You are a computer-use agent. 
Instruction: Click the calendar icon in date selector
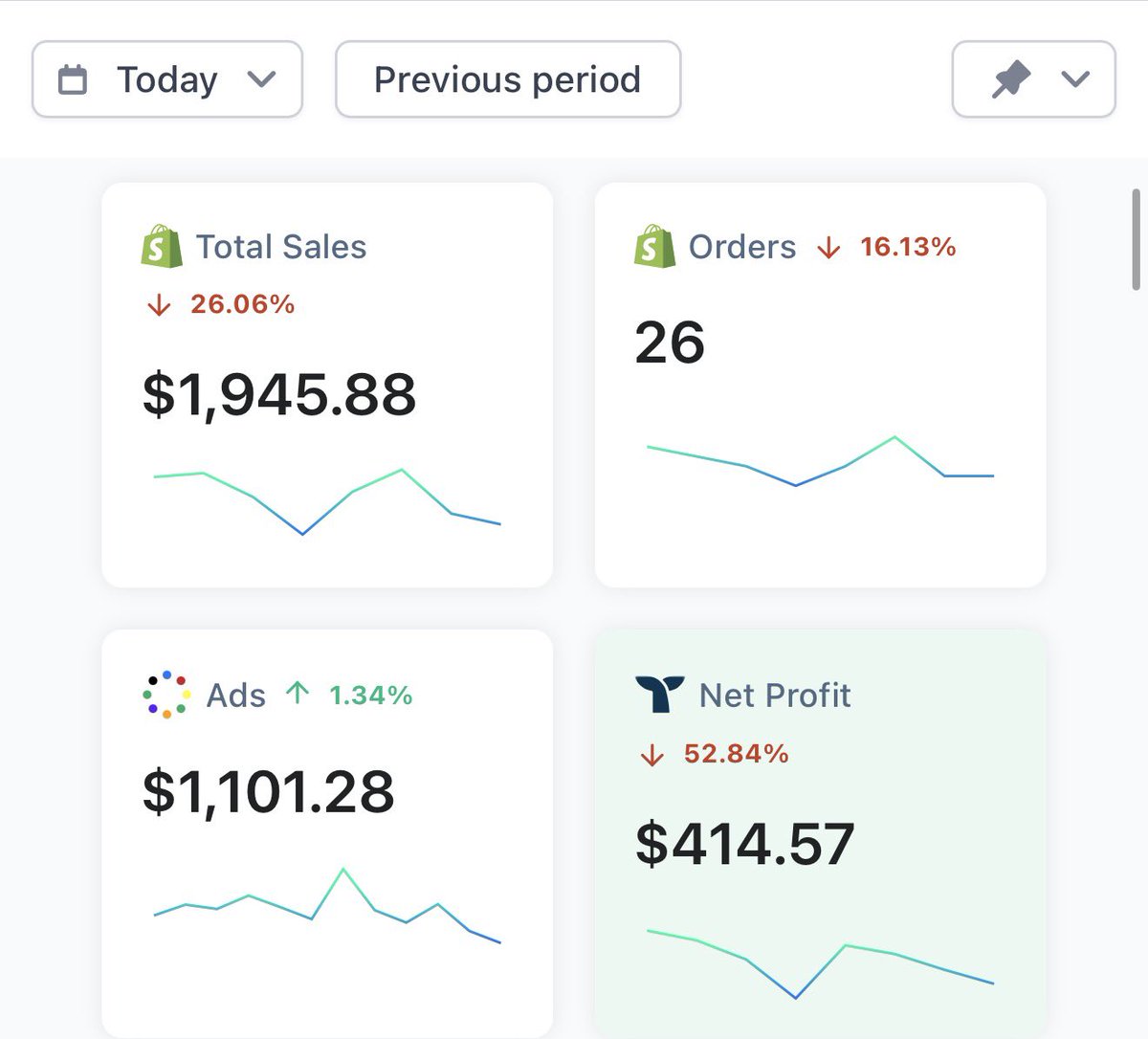pos(73,79)
